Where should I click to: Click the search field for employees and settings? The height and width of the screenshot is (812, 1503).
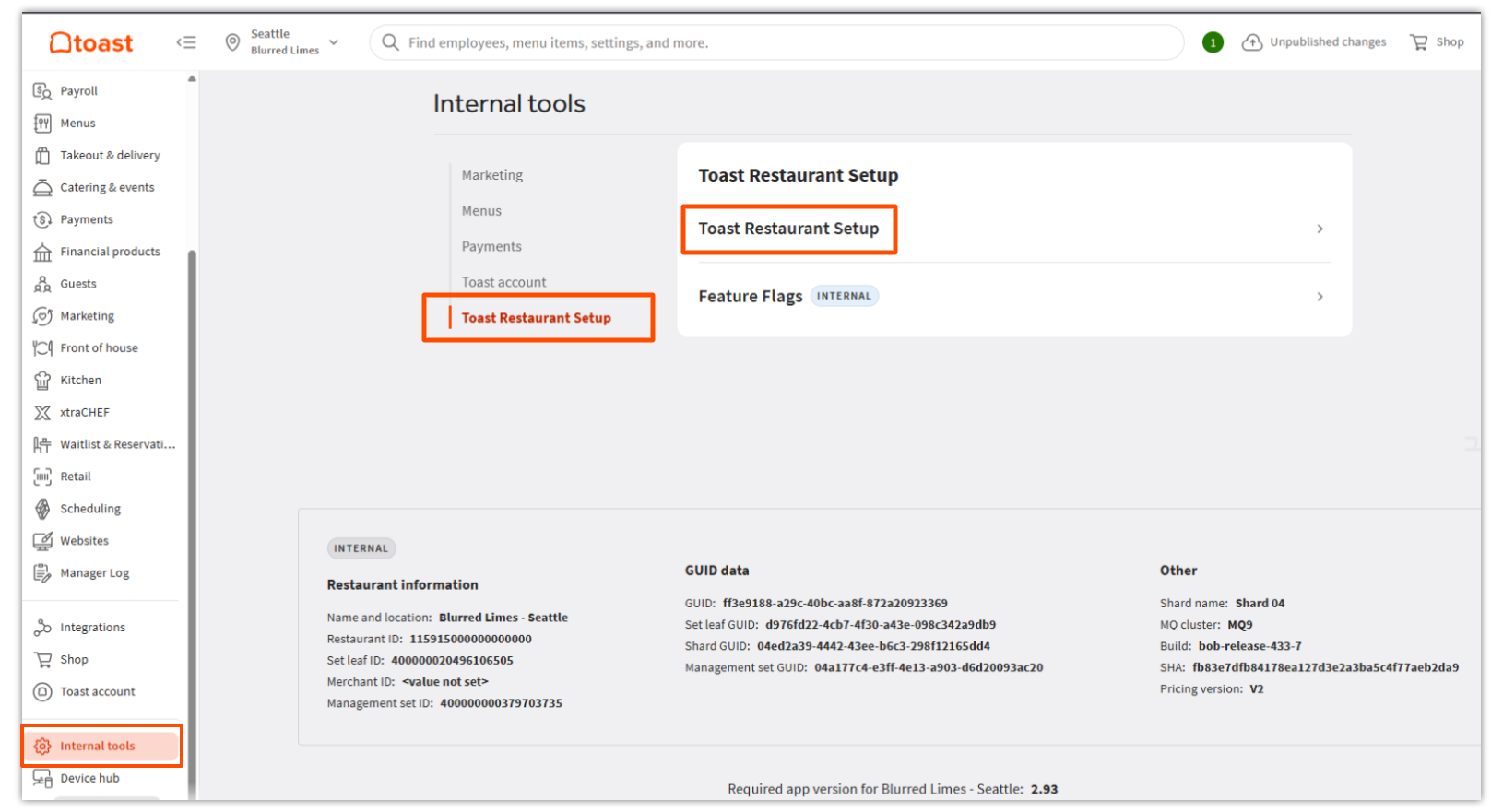pyautogui.click(x=775, y=42)
